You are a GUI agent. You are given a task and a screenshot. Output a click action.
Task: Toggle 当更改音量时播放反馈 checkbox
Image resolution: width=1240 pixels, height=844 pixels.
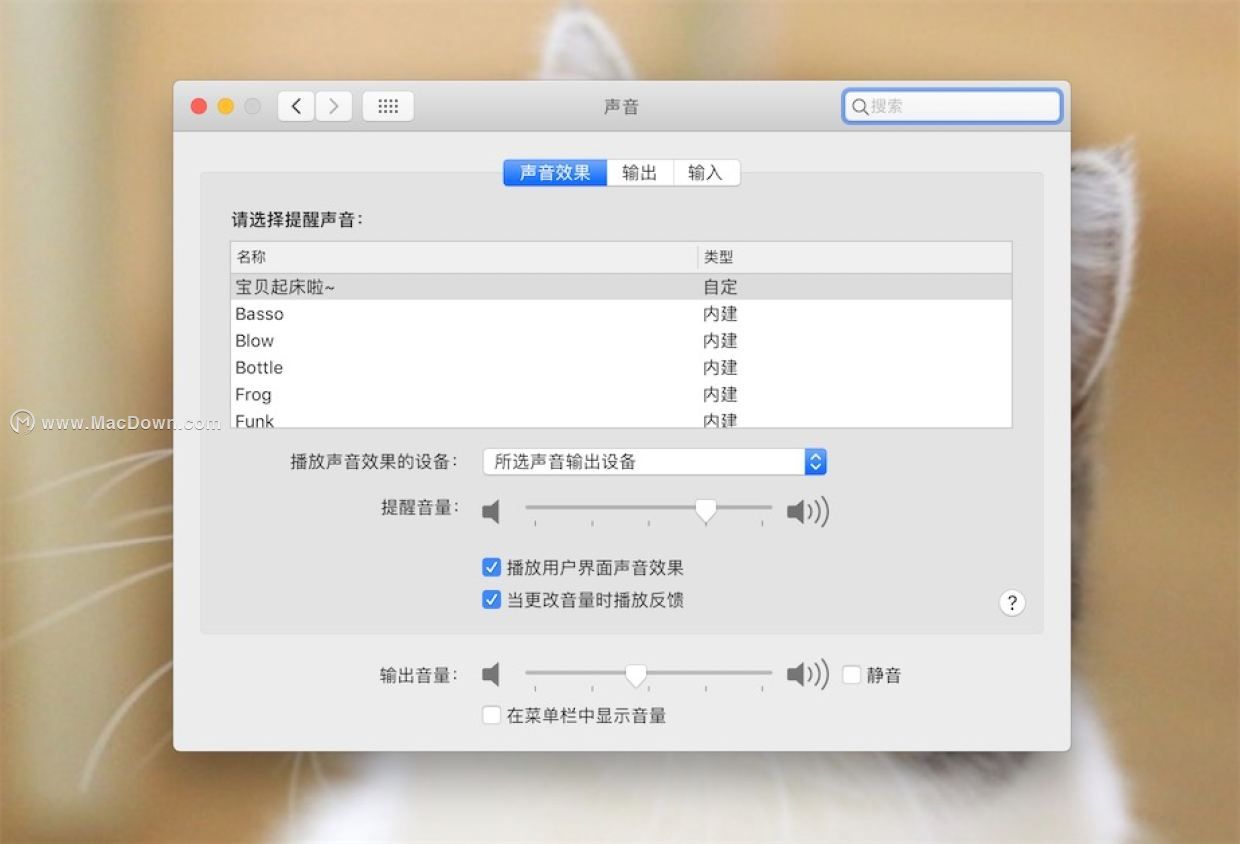[x=491, y=600]
